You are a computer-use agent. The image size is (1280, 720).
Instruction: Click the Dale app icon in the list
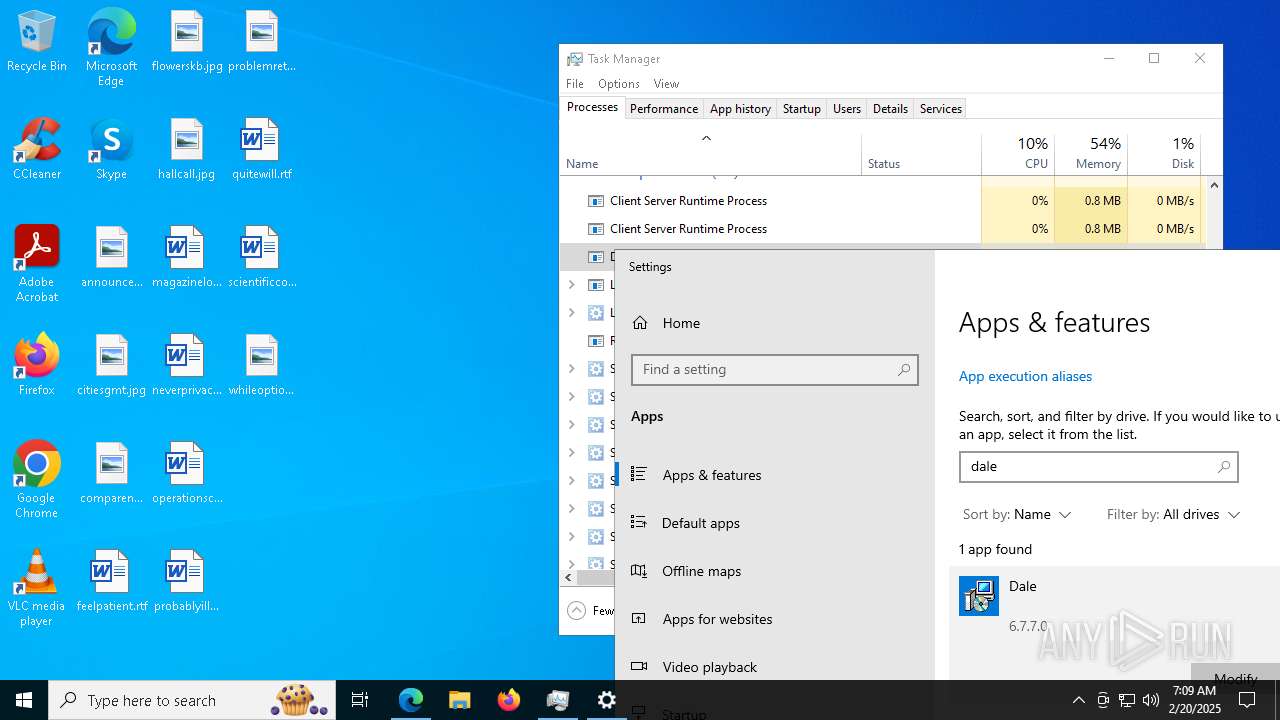[978, 596]
